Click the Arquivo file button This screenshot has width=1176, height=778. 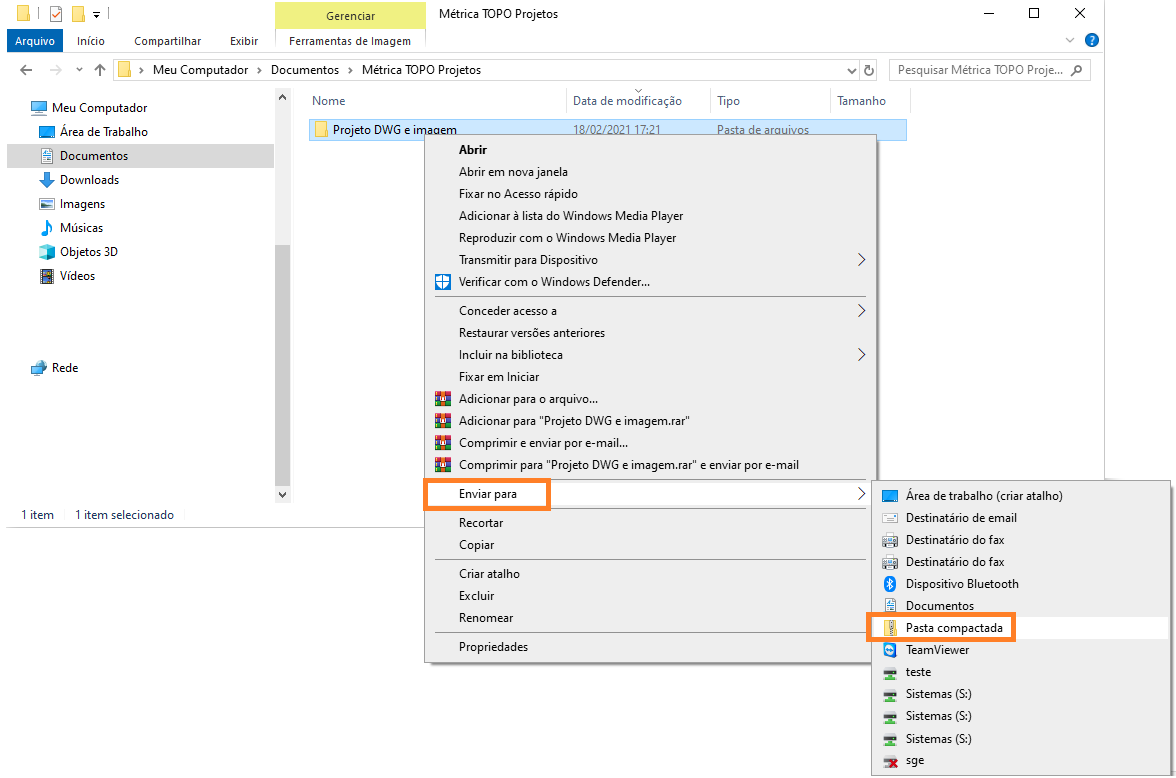(x=35, y=41)
